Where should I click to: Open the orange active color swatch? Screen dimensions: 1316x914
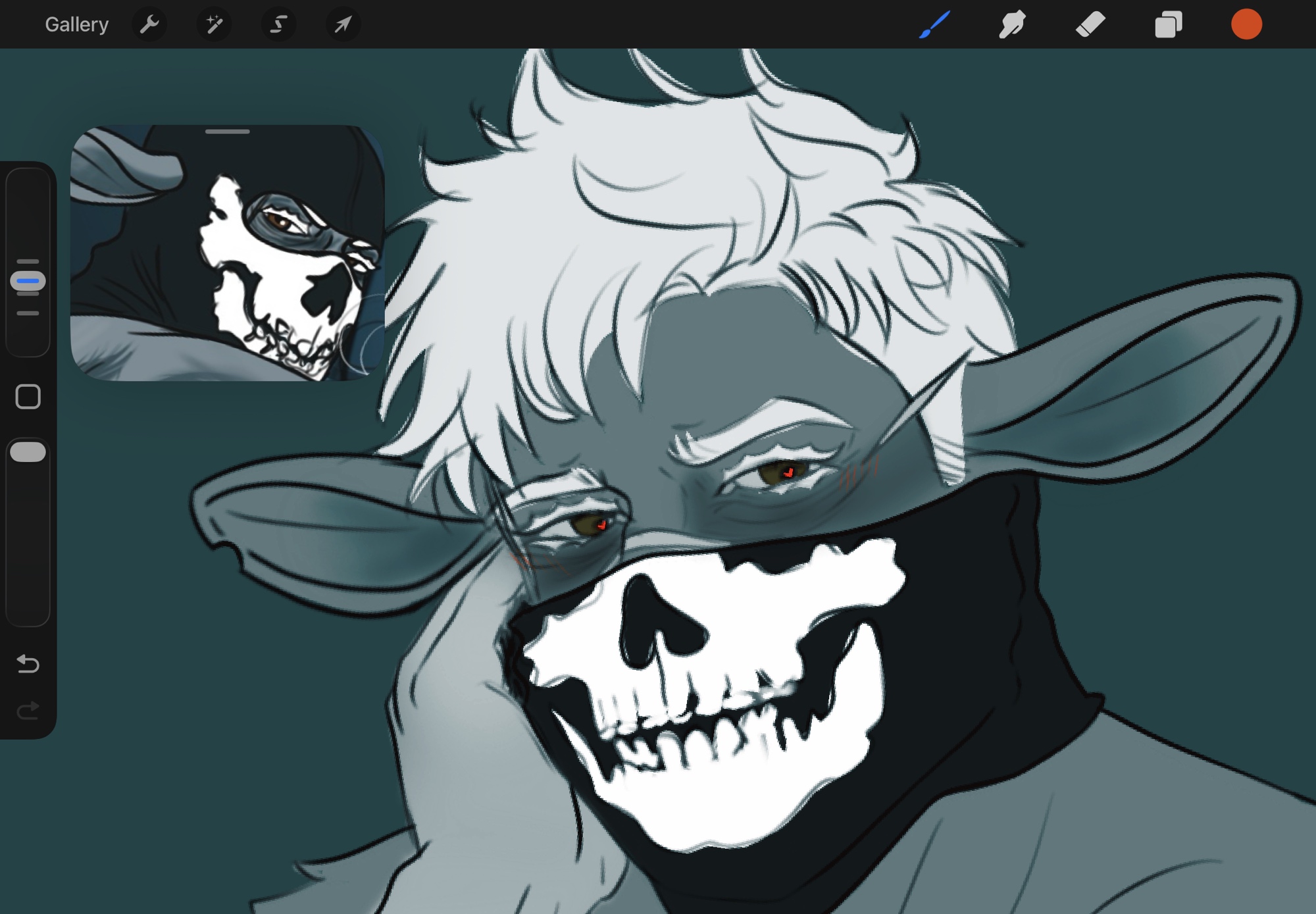1246,25
